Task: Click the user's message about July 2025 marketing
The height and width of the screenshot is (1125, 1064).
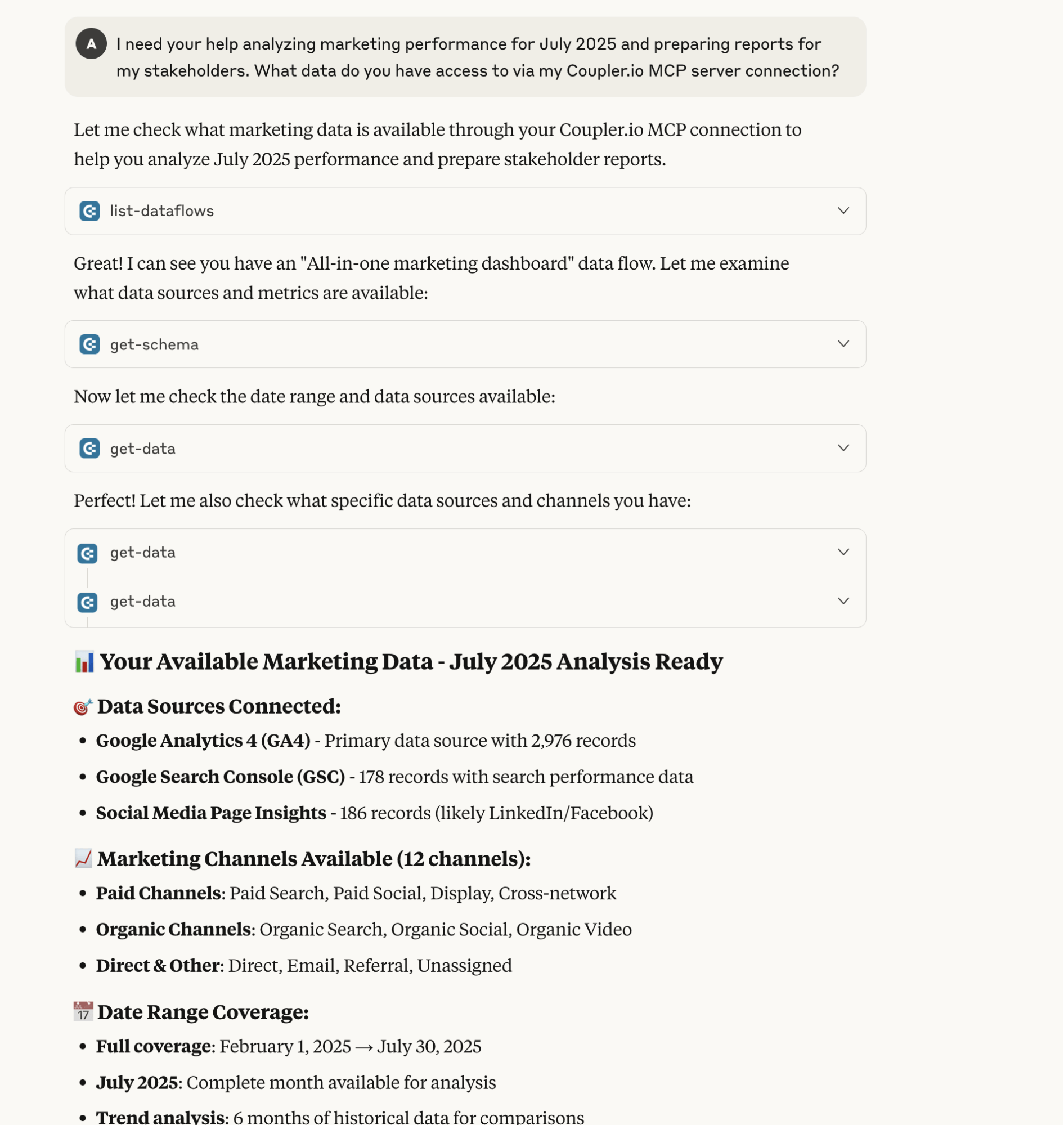Action: [477, 57]
